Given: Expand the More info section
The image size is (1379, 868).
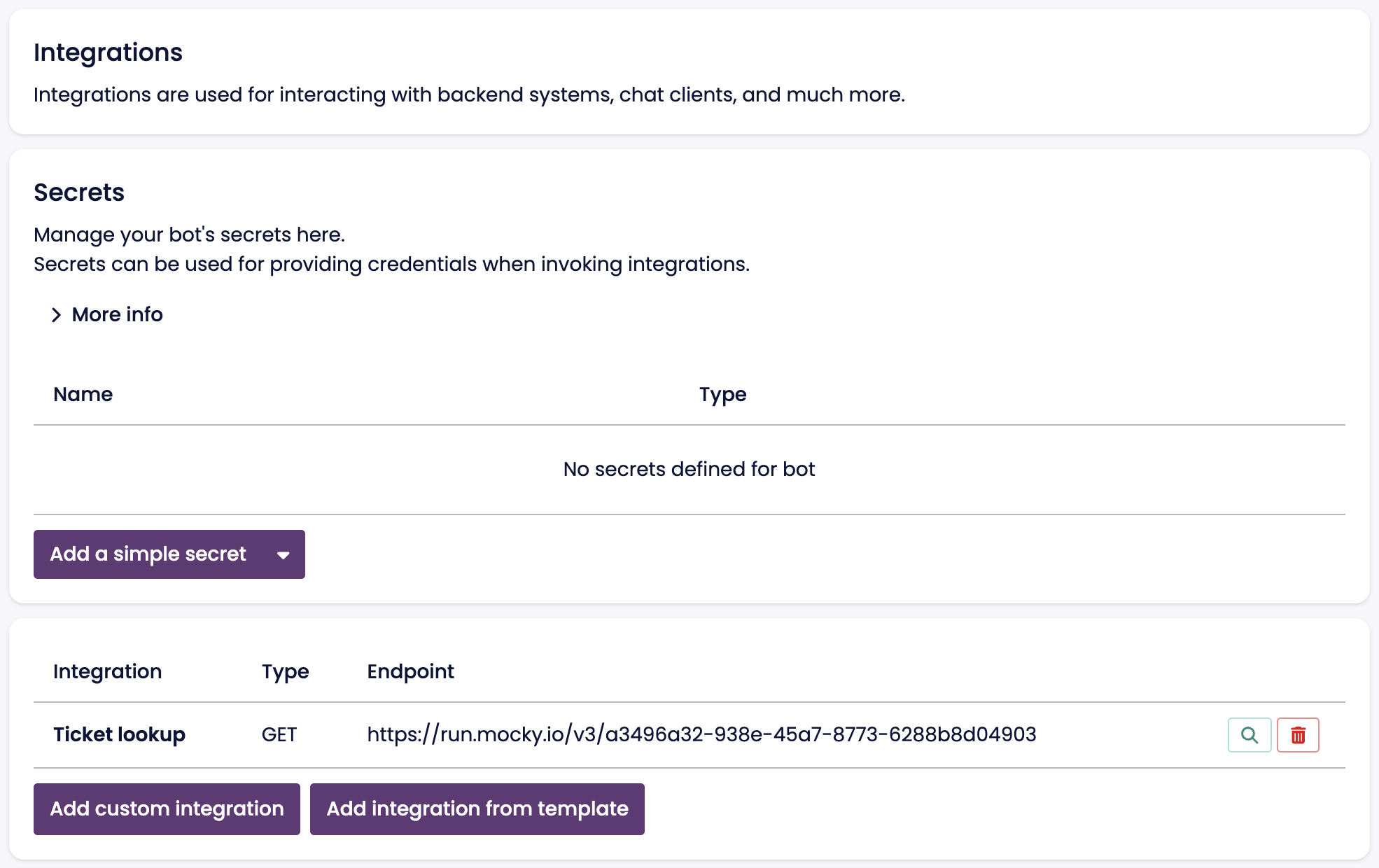Looking at the screenshot, I should [117, 315].
